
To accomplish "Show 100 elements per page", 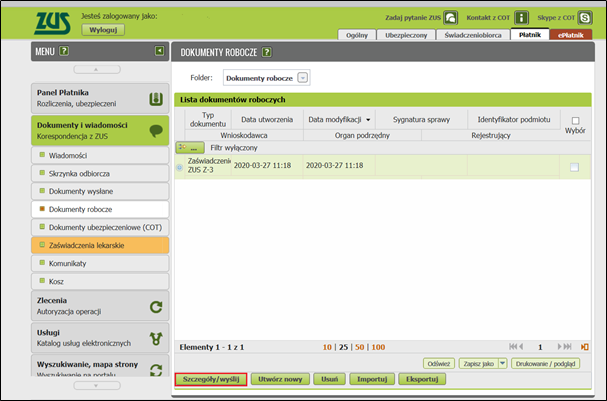I will tap(378, 347).
